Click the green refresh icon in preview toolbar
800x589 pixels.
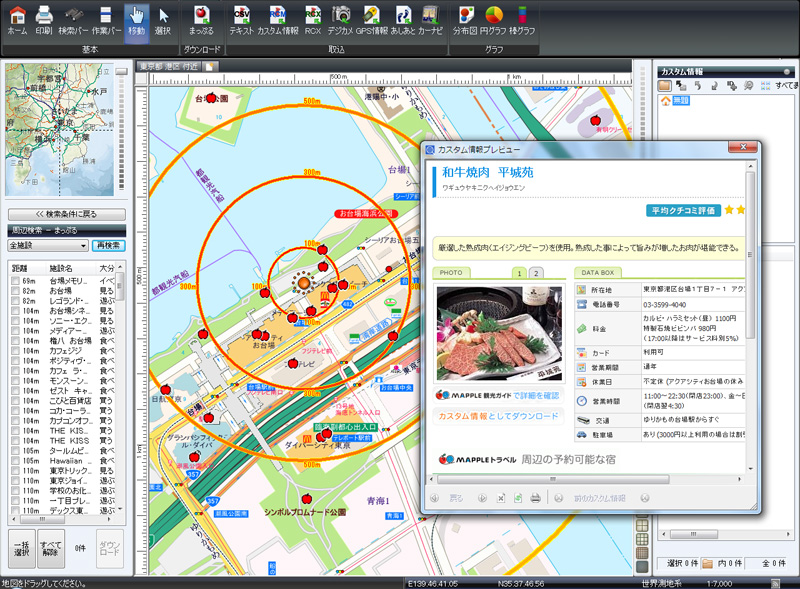click(x=518, y=498)
